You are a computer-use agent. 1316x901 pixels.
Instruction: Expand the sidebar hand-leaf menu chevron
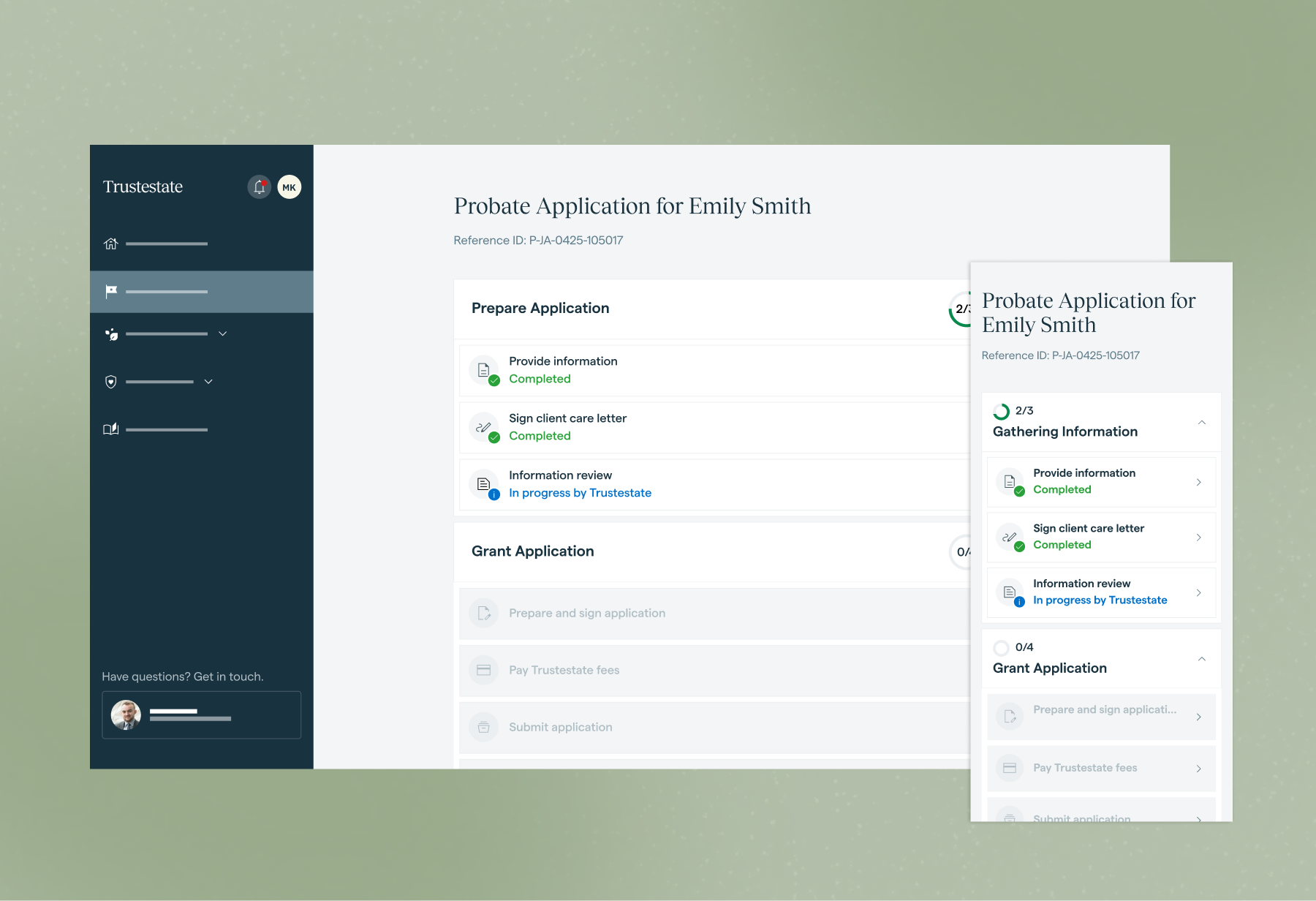pyautogui.click(x=223, y=333)
